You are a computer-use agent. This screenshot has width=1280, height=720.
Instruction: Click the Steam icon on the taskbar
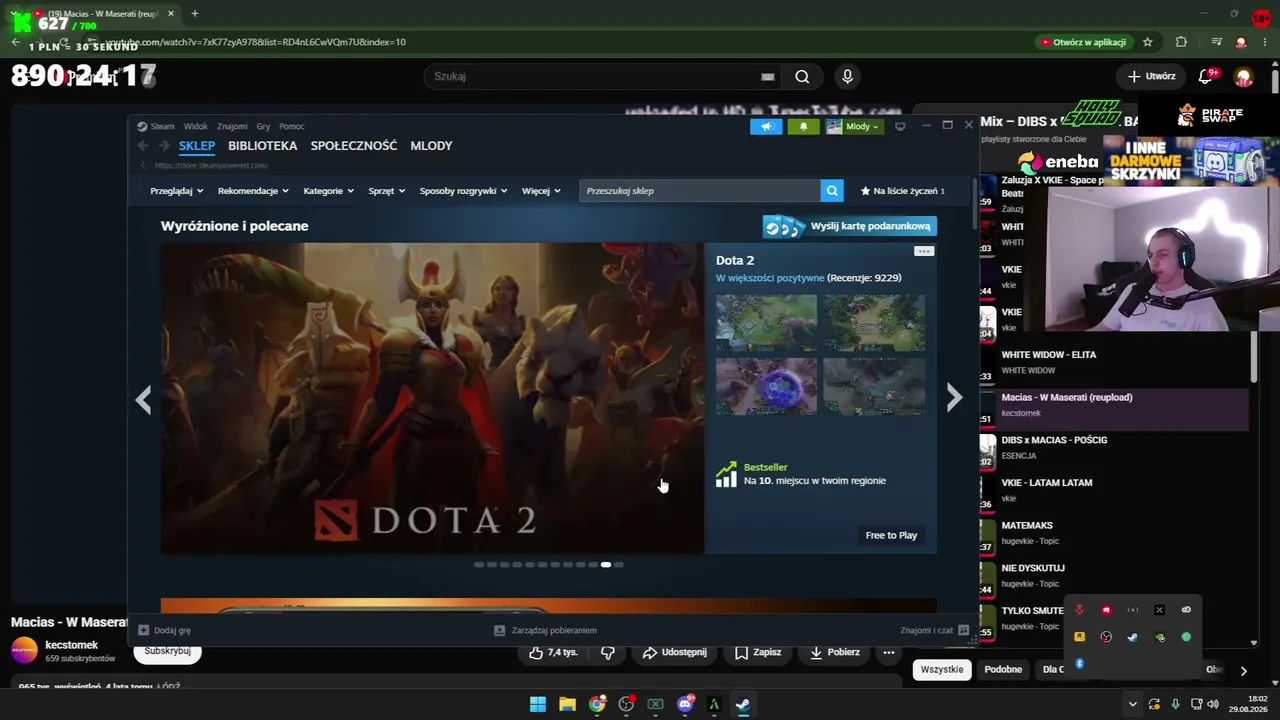pyautogui.click(x=743, y=704)
